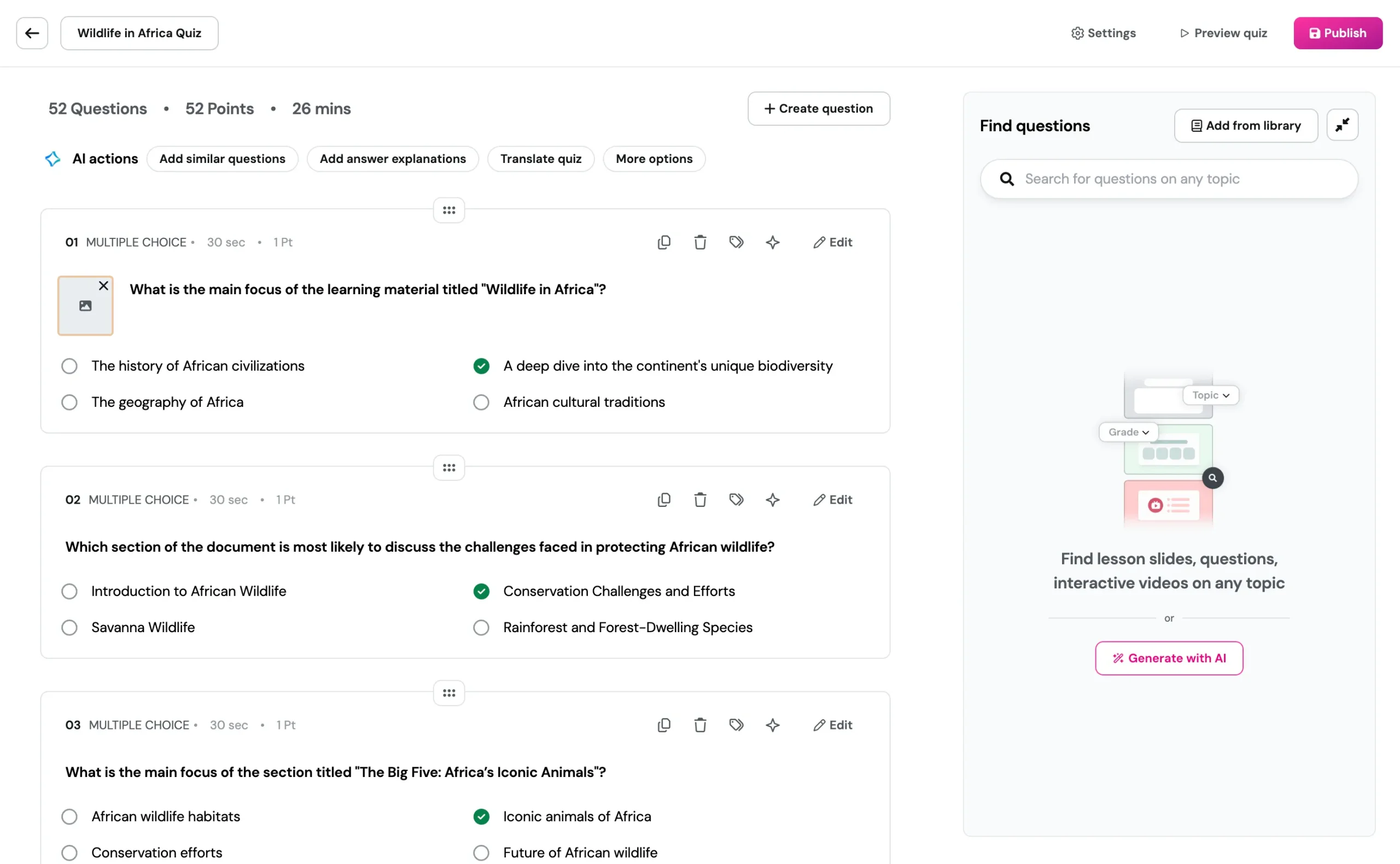
Task: Click Create question button
Action: point(818,109)
